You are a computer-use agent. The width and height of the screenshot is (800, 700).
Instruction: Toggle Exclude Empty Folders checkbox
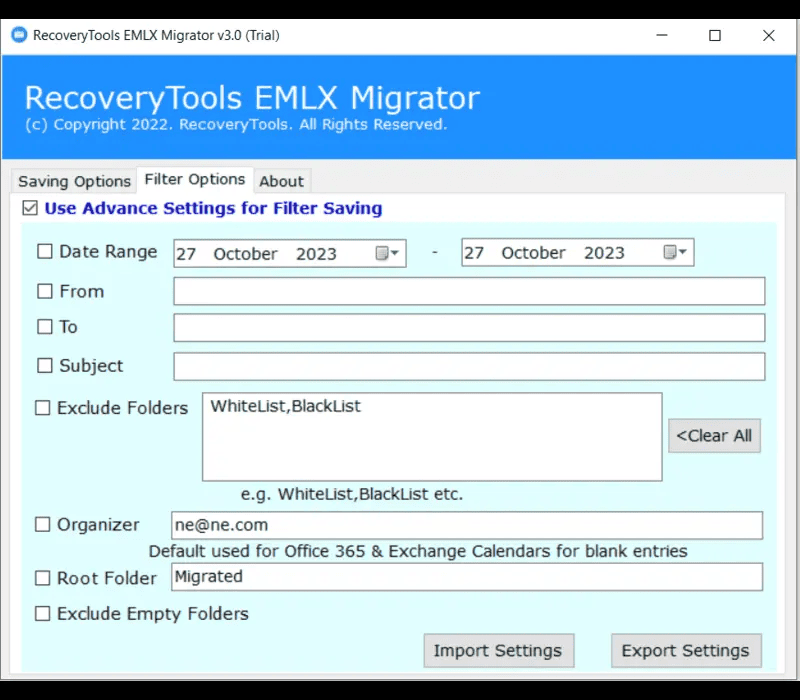pyautogui.click(x=42, y=613)
